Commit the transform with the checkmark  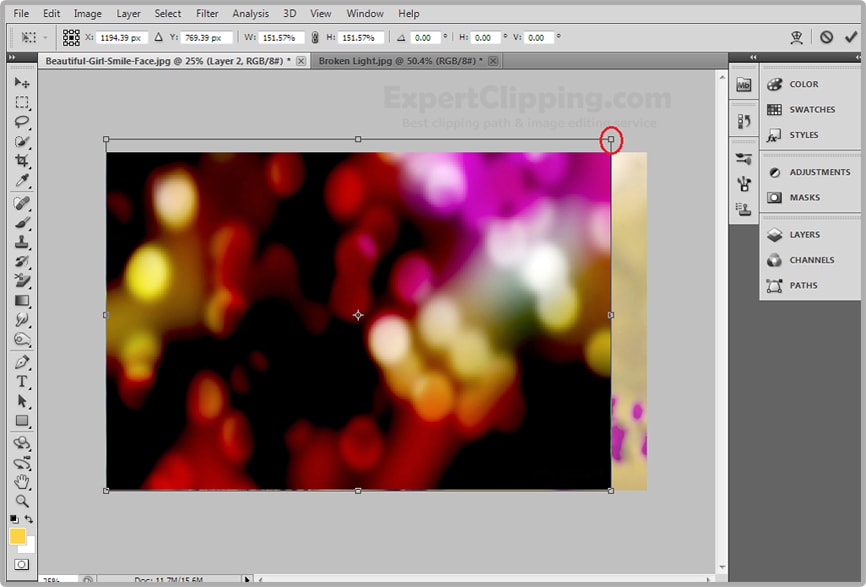click(x=851, y=37)
